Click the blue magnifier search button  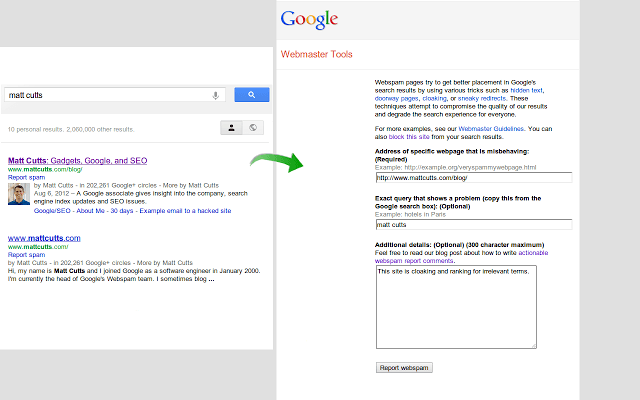[x=251, y=95]
